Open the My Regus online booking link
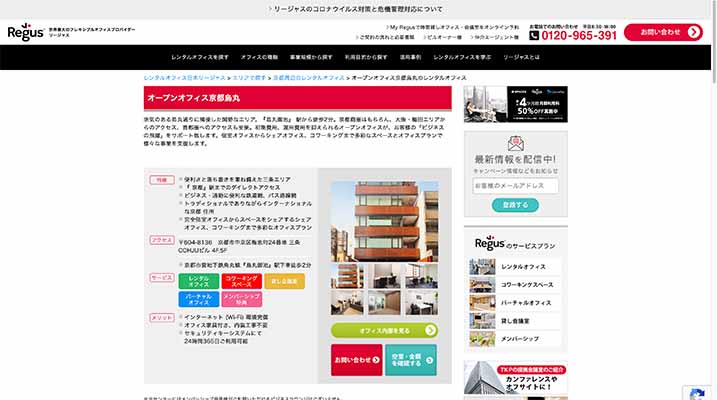This screenshot has height=400, width=717. [452, 27]
